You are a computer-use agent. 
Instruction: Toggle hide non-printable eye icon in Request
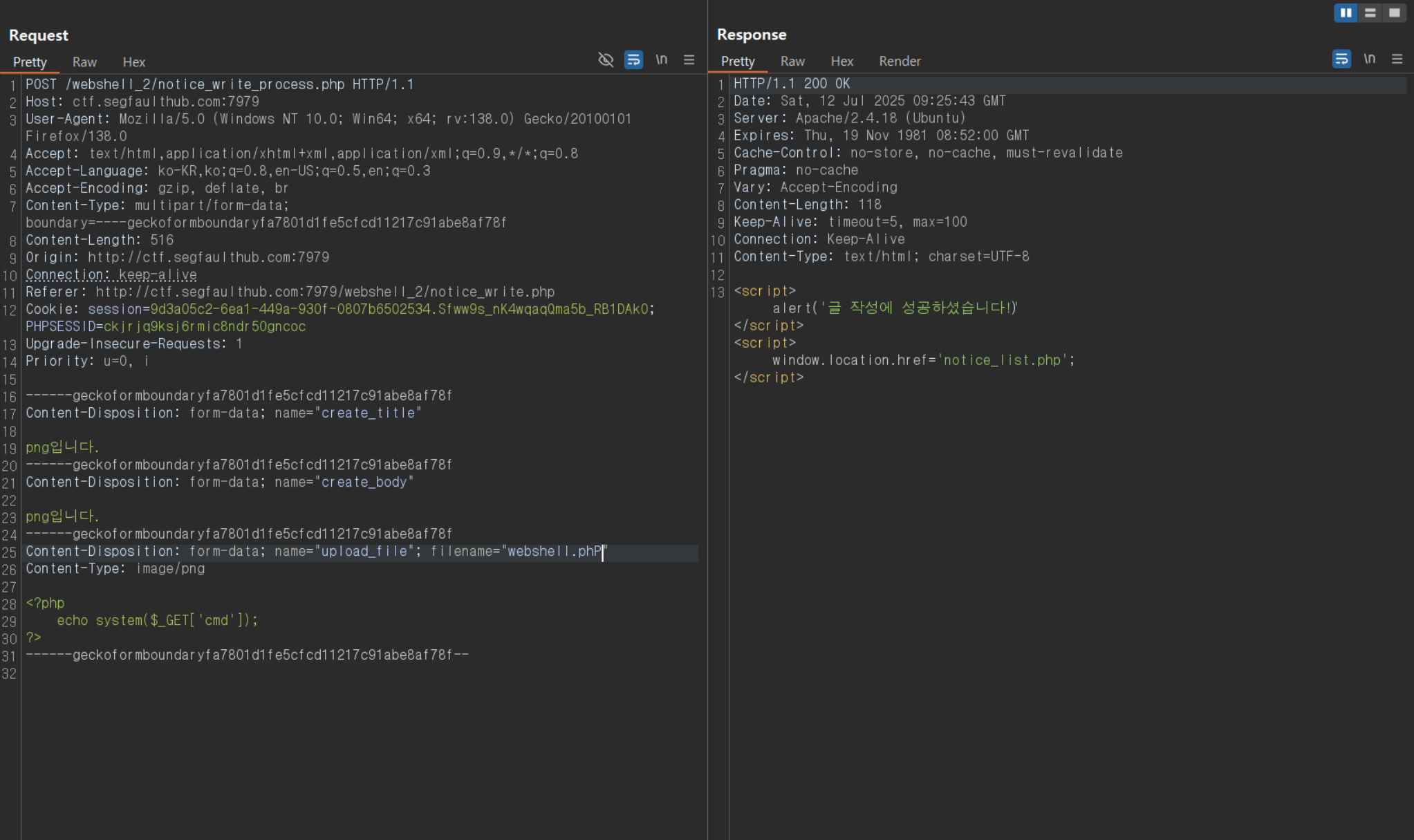click(x=606, y=60)
